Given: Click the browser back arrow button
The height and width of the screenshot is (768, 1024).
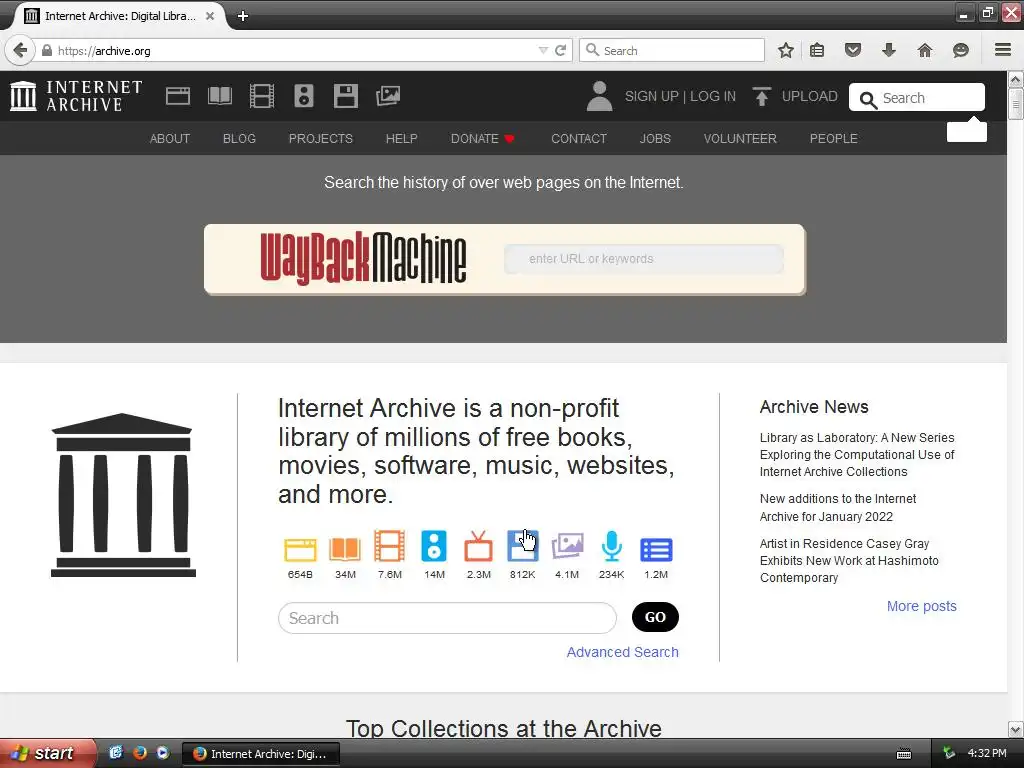Looking at the screenshot, I should [20, 50].
